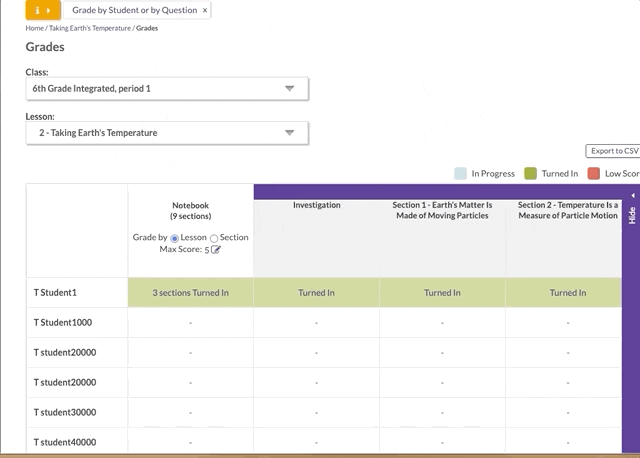Open Taking Earth's Temperature breadcrumb link
640x458 pixels.
point(90,28)
